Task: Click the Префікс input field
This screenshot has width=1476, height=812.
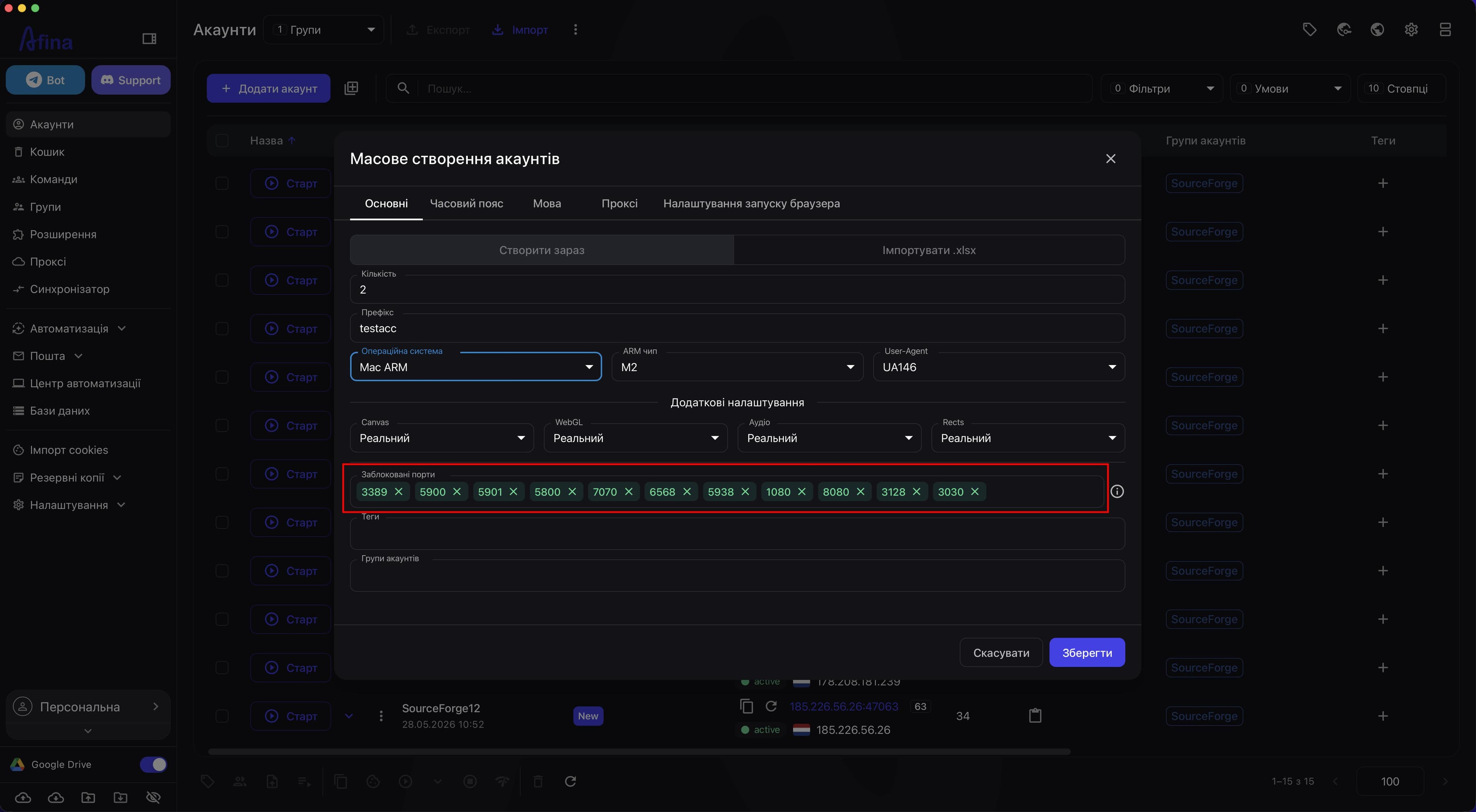Action: tap(738, 328)
